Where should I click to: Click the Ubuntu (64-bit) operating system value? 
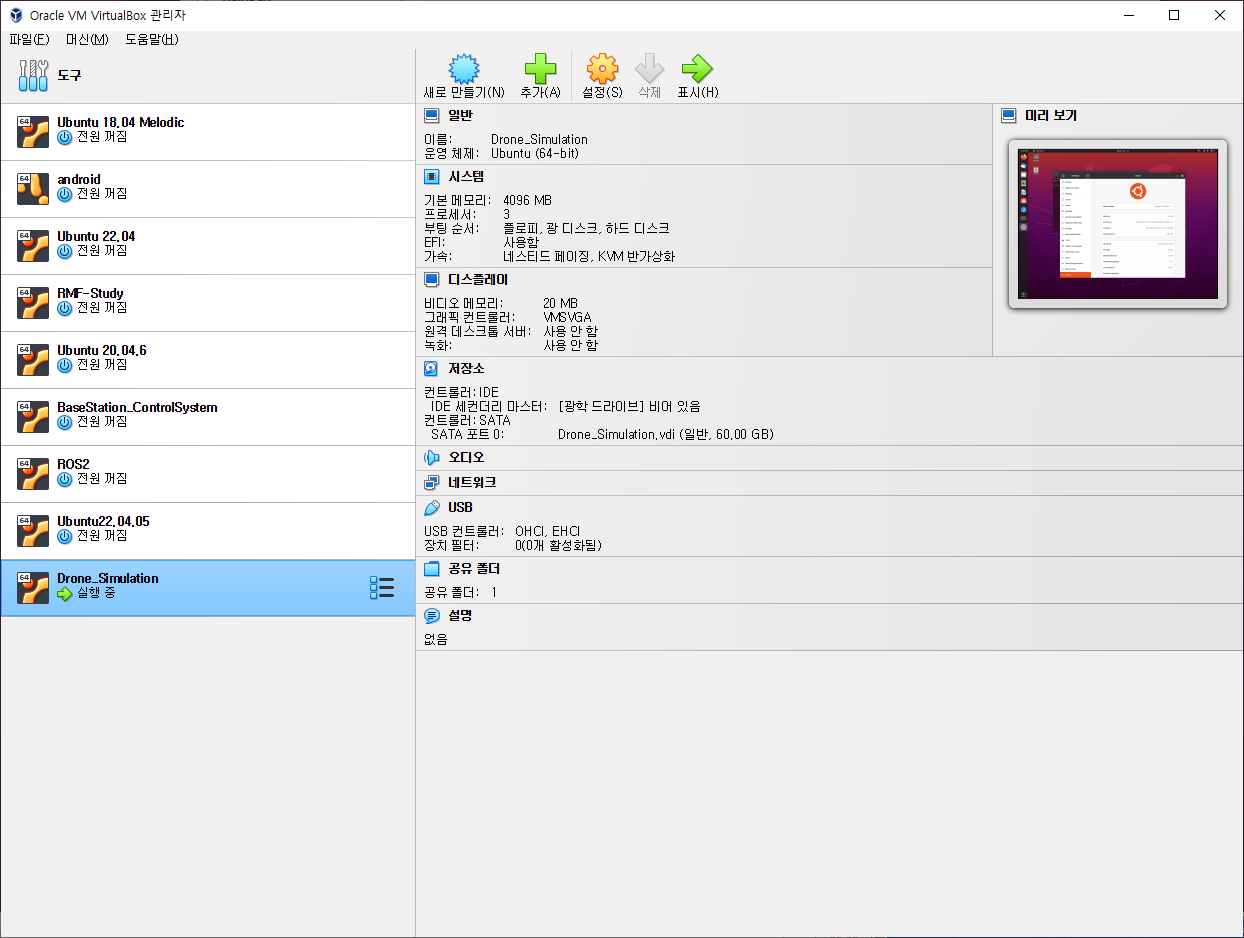[535, 154]
